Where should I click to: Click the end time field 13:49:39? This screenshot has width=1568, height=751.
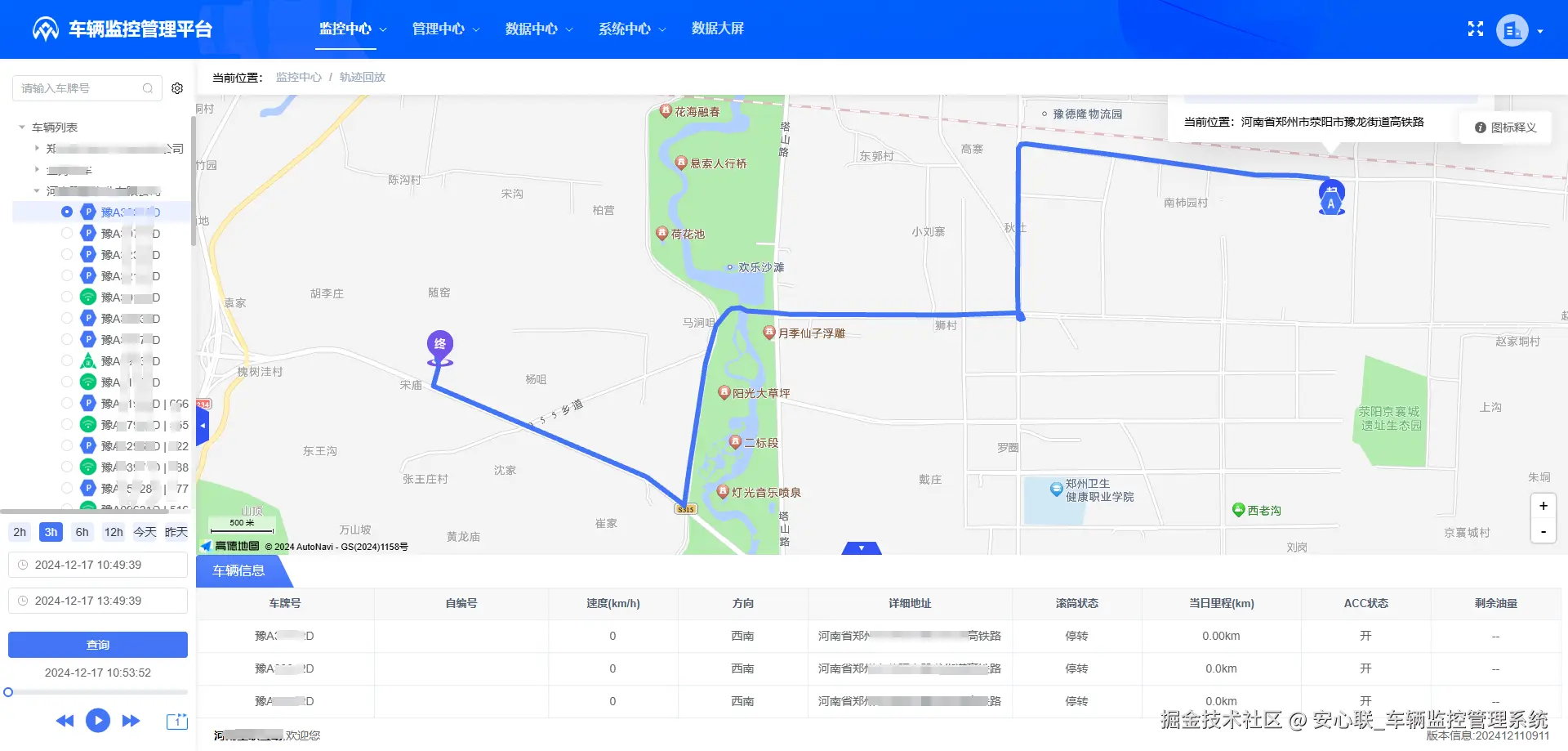pos(98,601)
